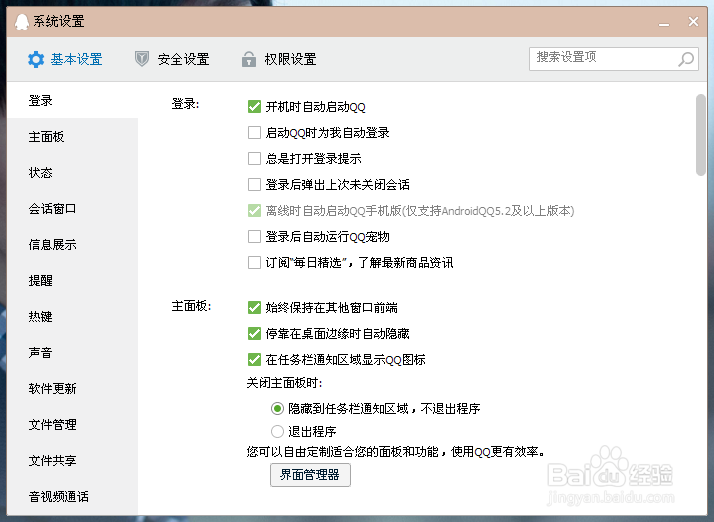Click the QQ penguin icon in title bar
This screenshot has width=714, height=522.
click(21, 21)
